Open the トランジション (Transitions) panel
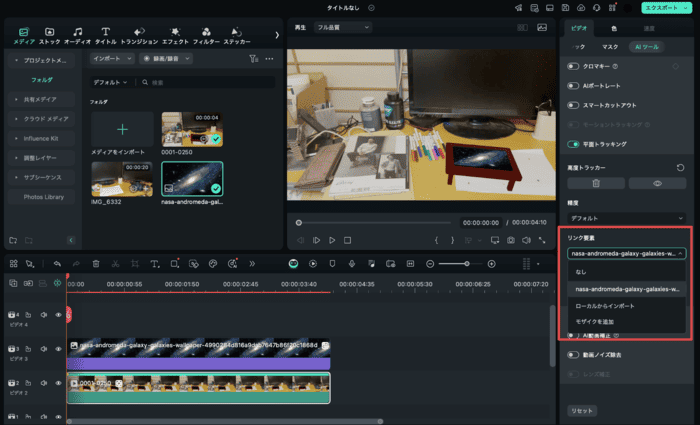Image resolution: width=700 pixels, height=425 pixels. (x=141, y=35)
